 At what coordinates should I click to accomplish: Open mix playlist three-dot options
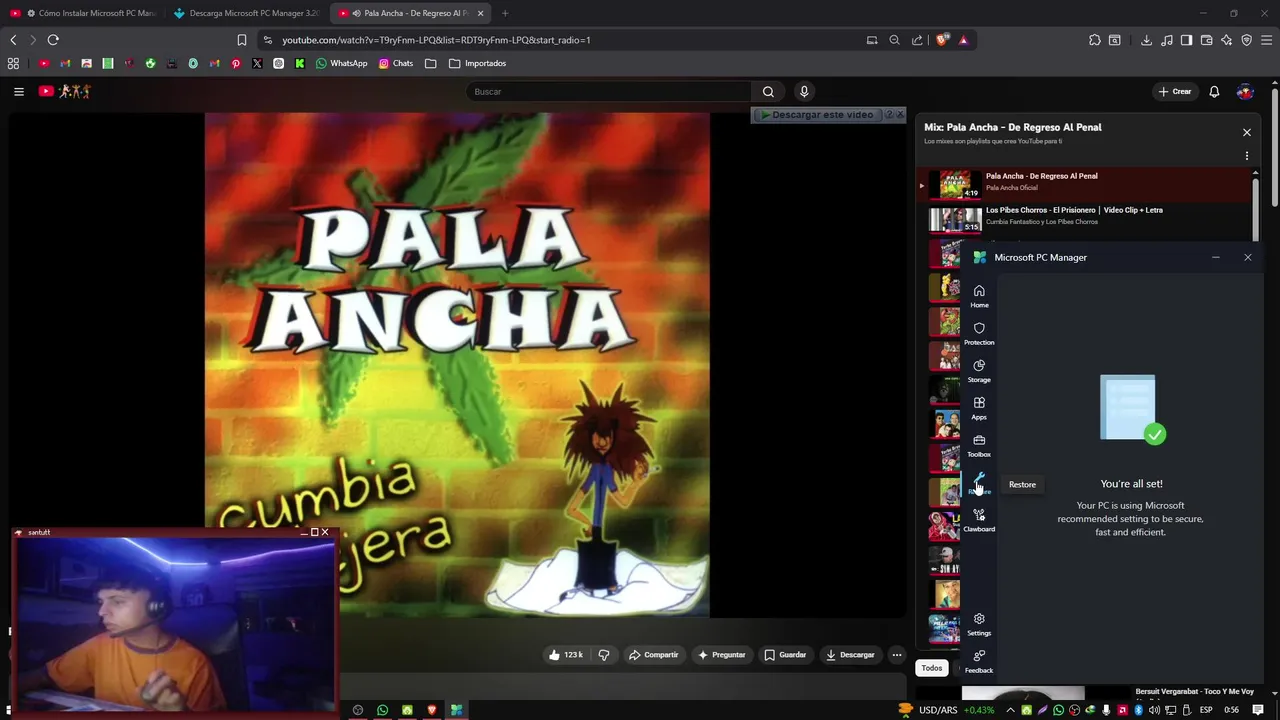click(1247, 156)
